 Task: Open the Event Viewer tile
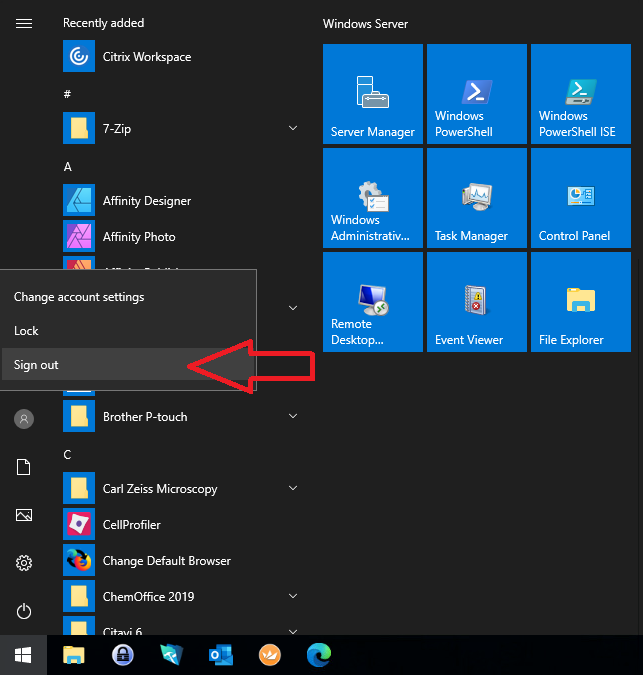[x=476, y=302]
